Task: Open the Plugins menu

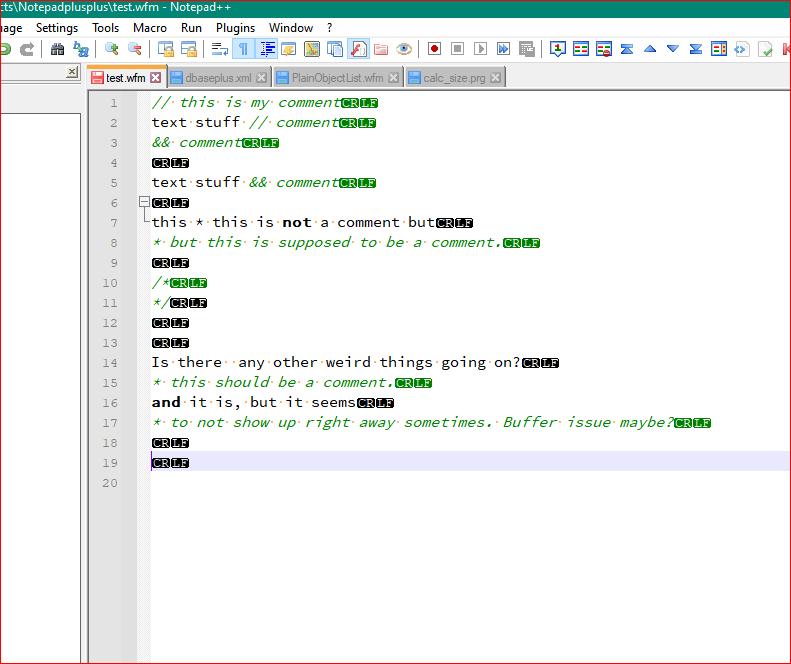Action: tap(236, 28)
